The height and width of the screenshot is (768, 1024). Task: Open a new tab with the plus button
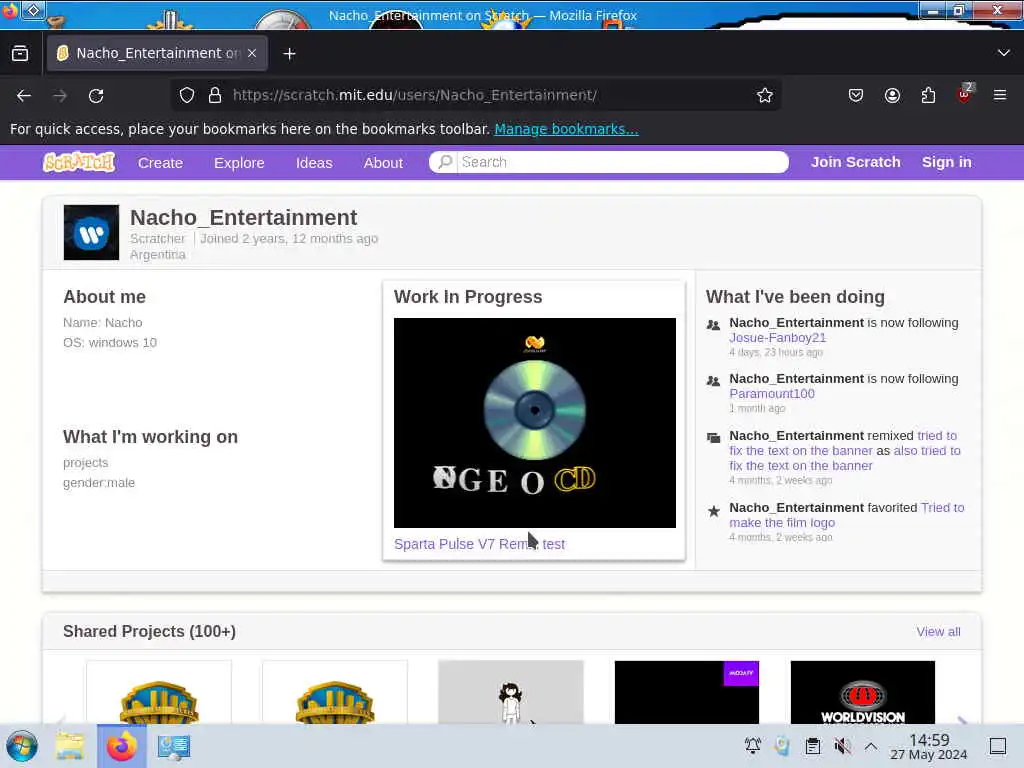pos(289,54)
